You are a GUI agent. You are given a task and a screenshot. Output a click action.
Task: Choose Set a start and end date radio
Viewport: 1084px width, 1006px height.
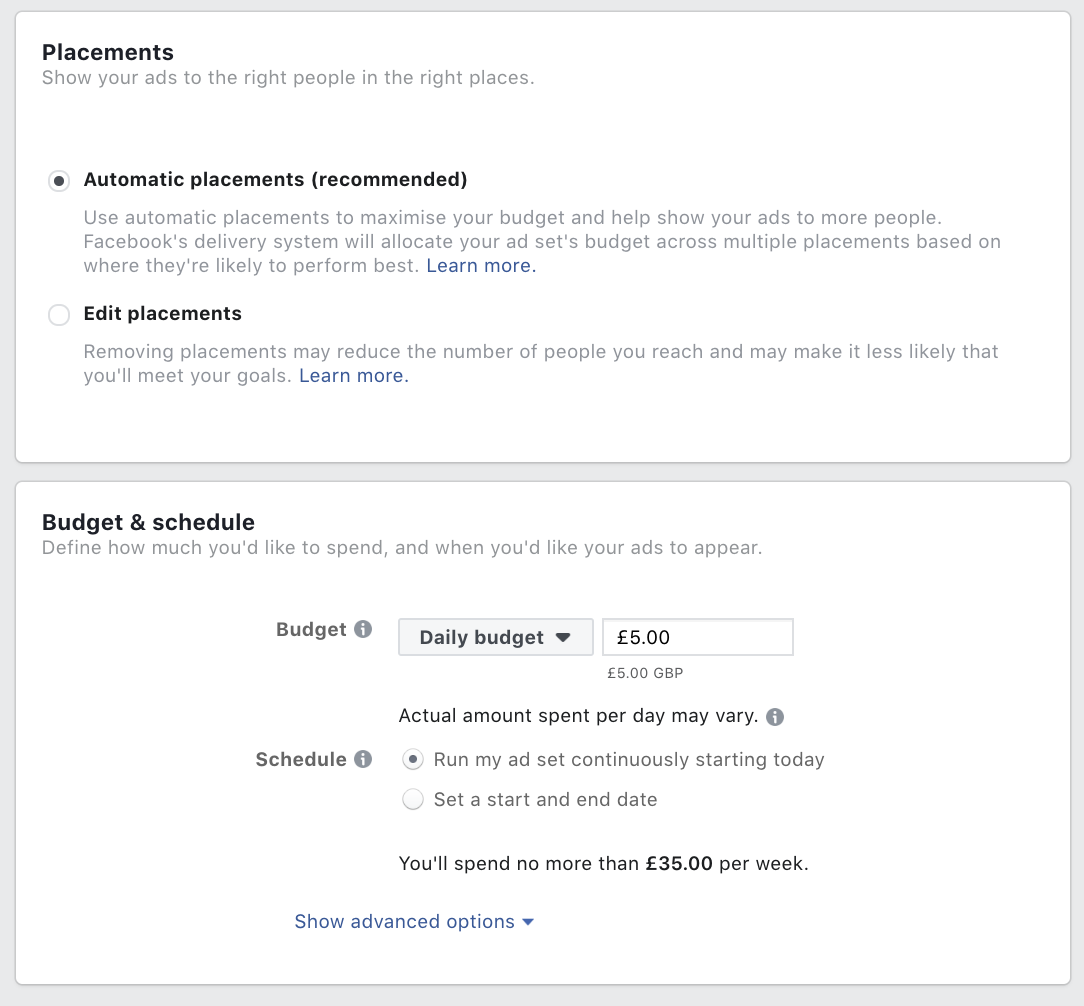[x=413, y=799]
